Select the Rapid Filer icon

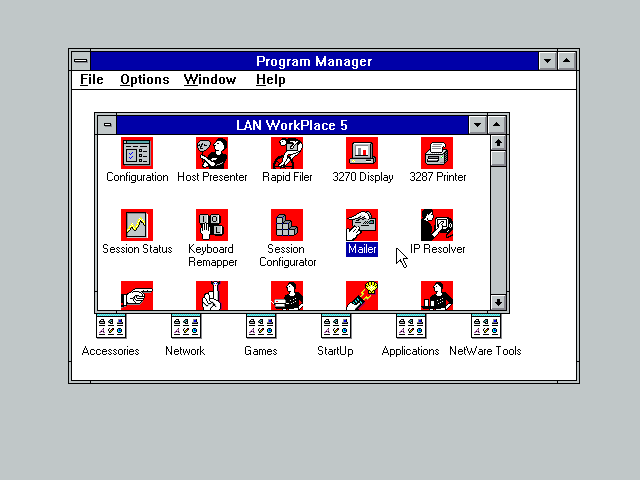coord(287,153)
